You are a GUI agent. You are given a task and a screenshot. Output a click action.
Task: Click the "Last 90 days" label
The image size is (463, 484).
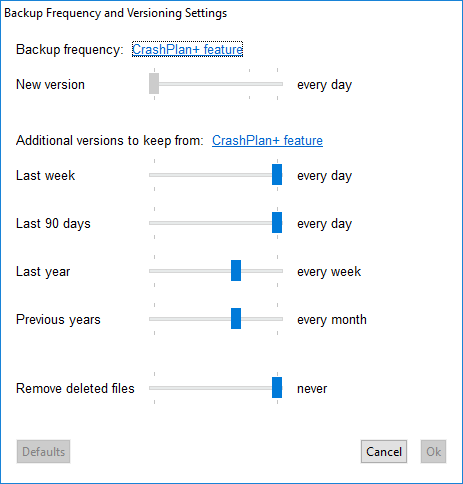click(x=53, y=224)
